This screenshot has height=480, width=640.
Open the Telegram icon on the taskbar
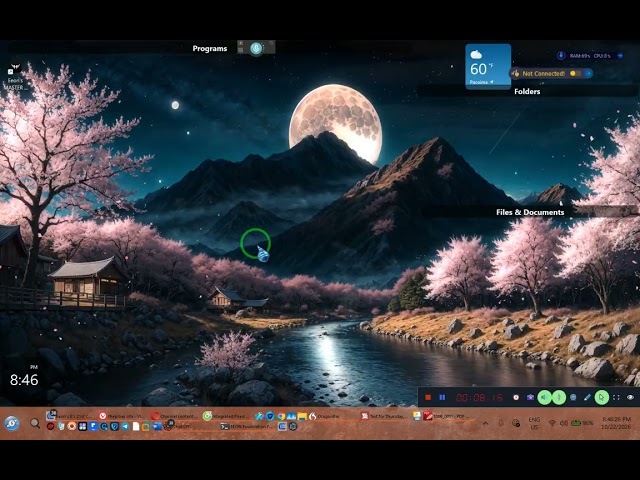click(125, 426)
